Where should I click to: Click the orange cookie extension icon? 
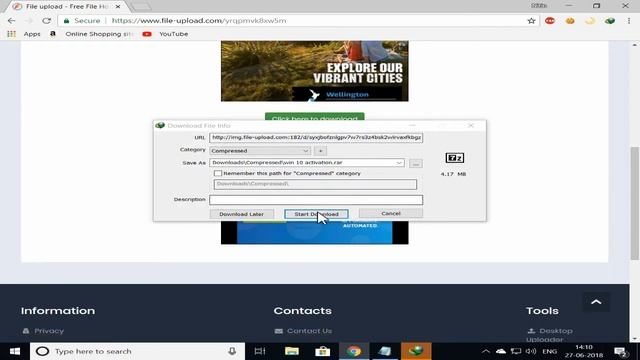570,20
